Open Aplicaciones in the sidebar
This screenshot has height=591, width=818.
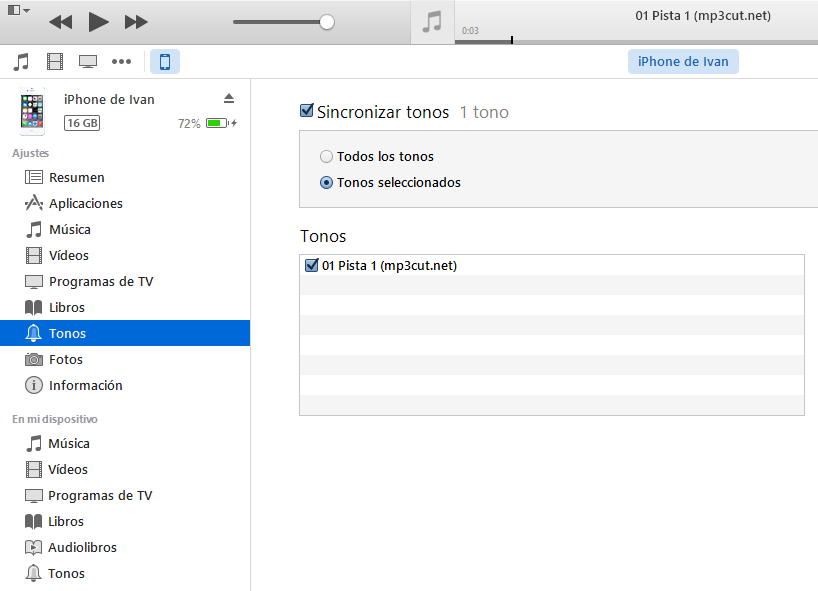pos(125,203)
